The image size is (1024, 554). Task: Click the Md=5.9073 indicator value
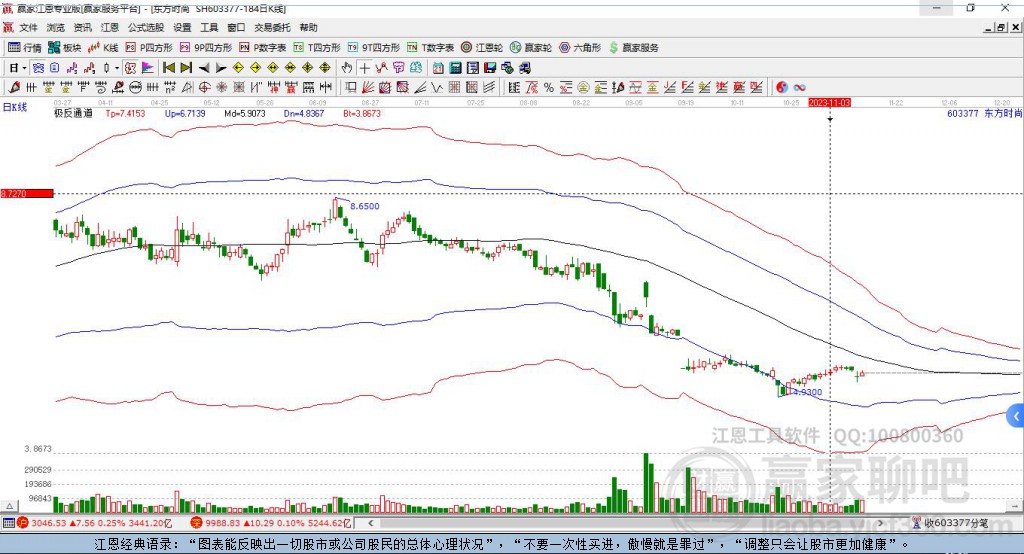pos(245,113)
